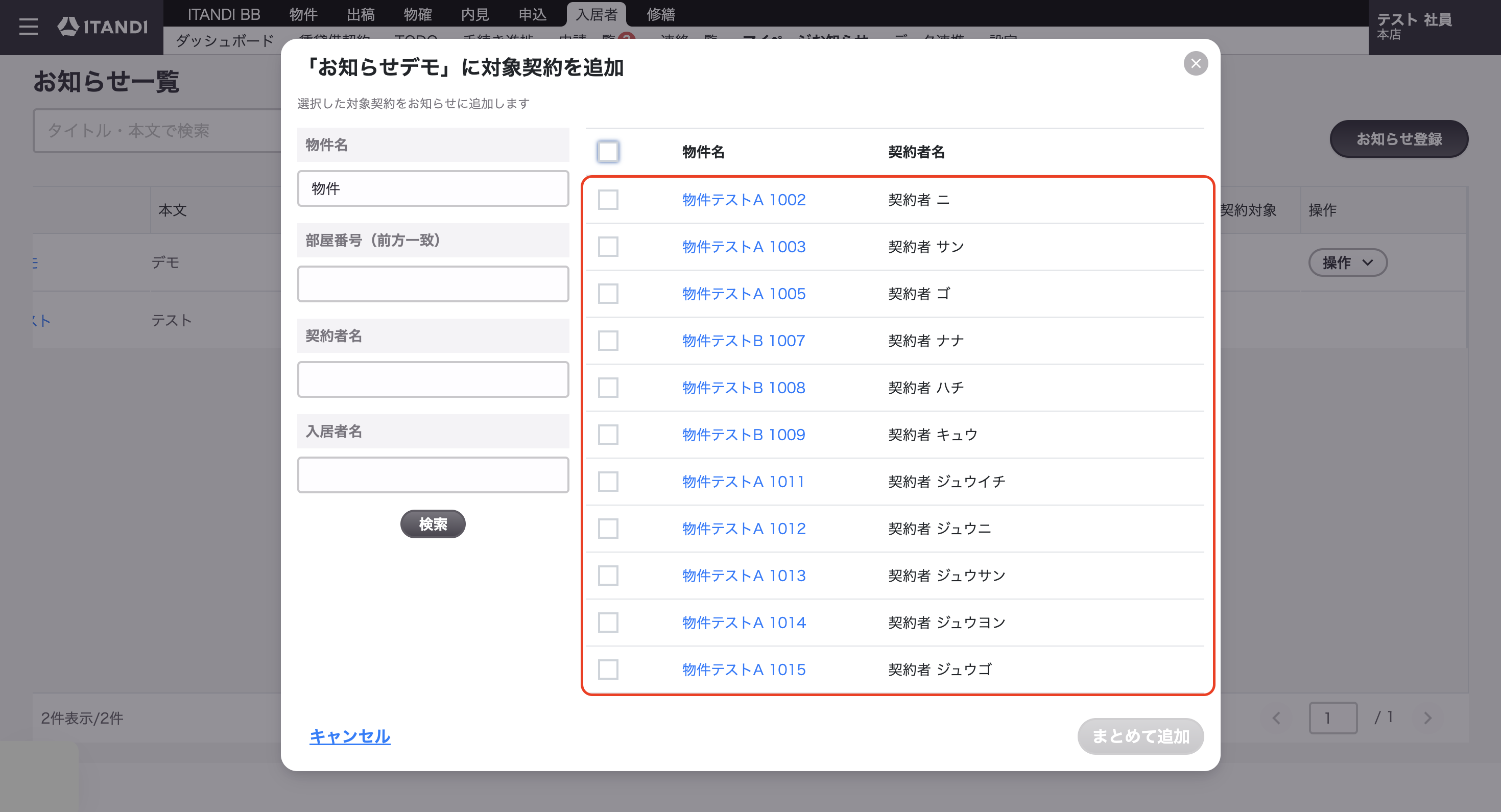Toggle the select-all header checkbox

[x=608, y=152]
